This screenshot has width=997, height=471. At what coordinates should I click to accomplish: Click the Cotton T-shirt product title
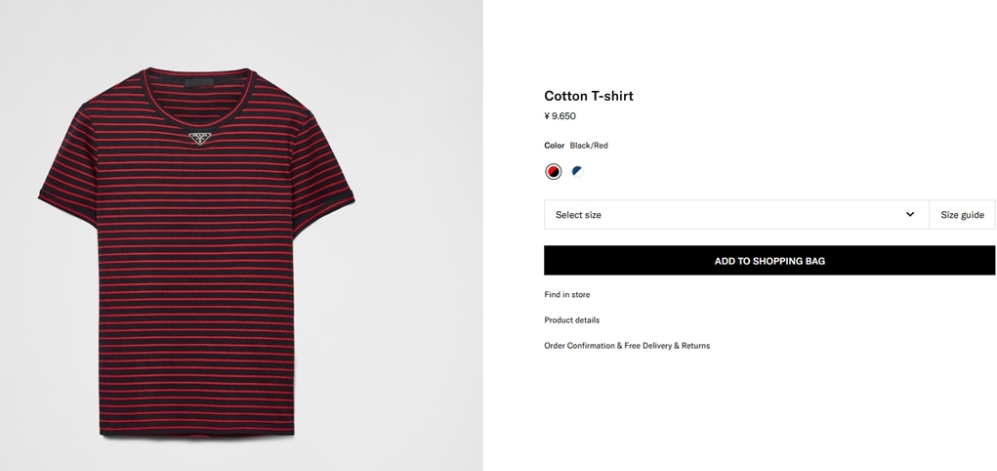click(x=589, y=96)
